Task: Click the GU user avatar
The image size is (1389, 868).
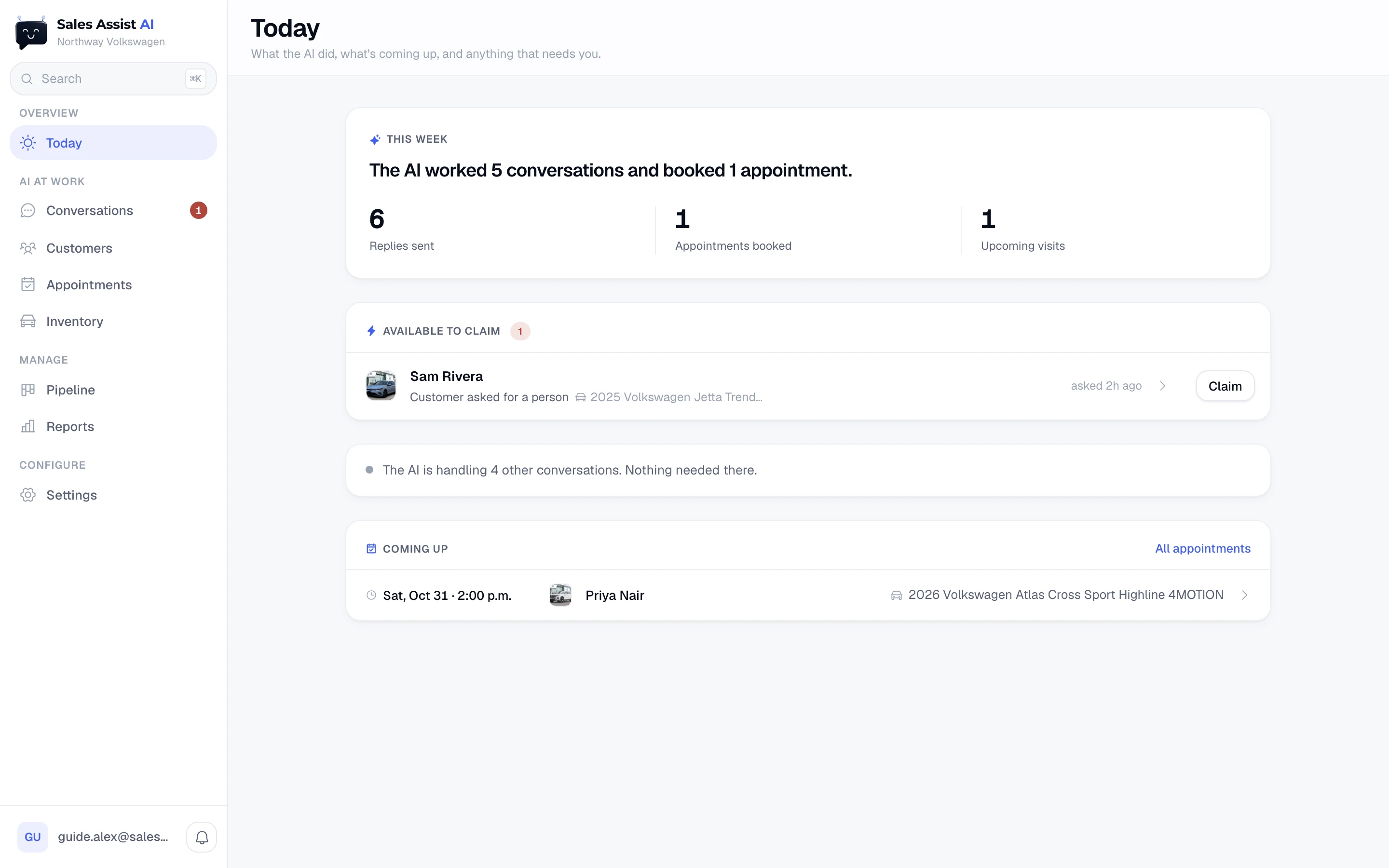Action: (x=33, y=837)
